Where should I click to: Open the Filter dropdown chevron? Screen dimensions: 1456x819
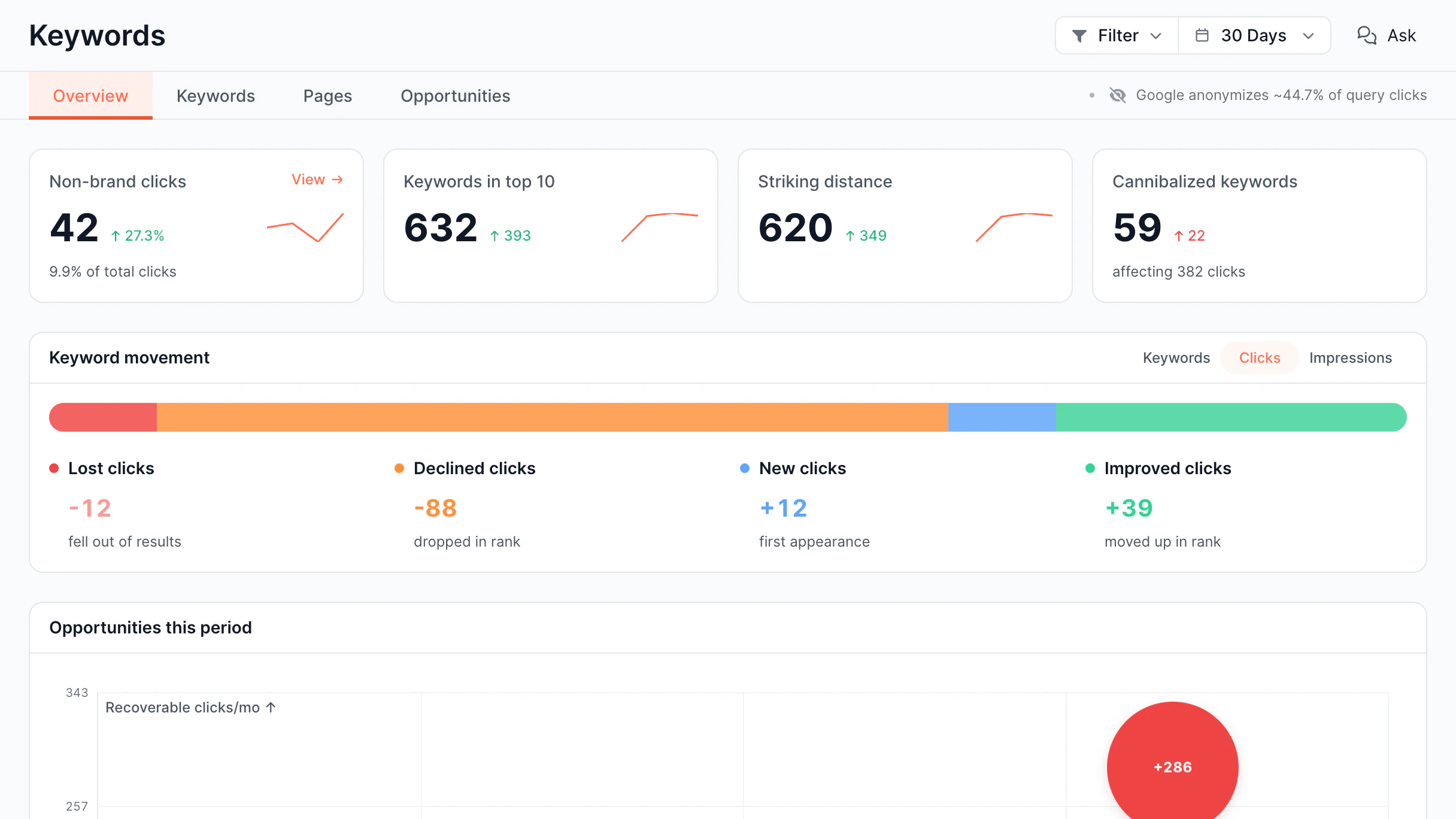1155,36
